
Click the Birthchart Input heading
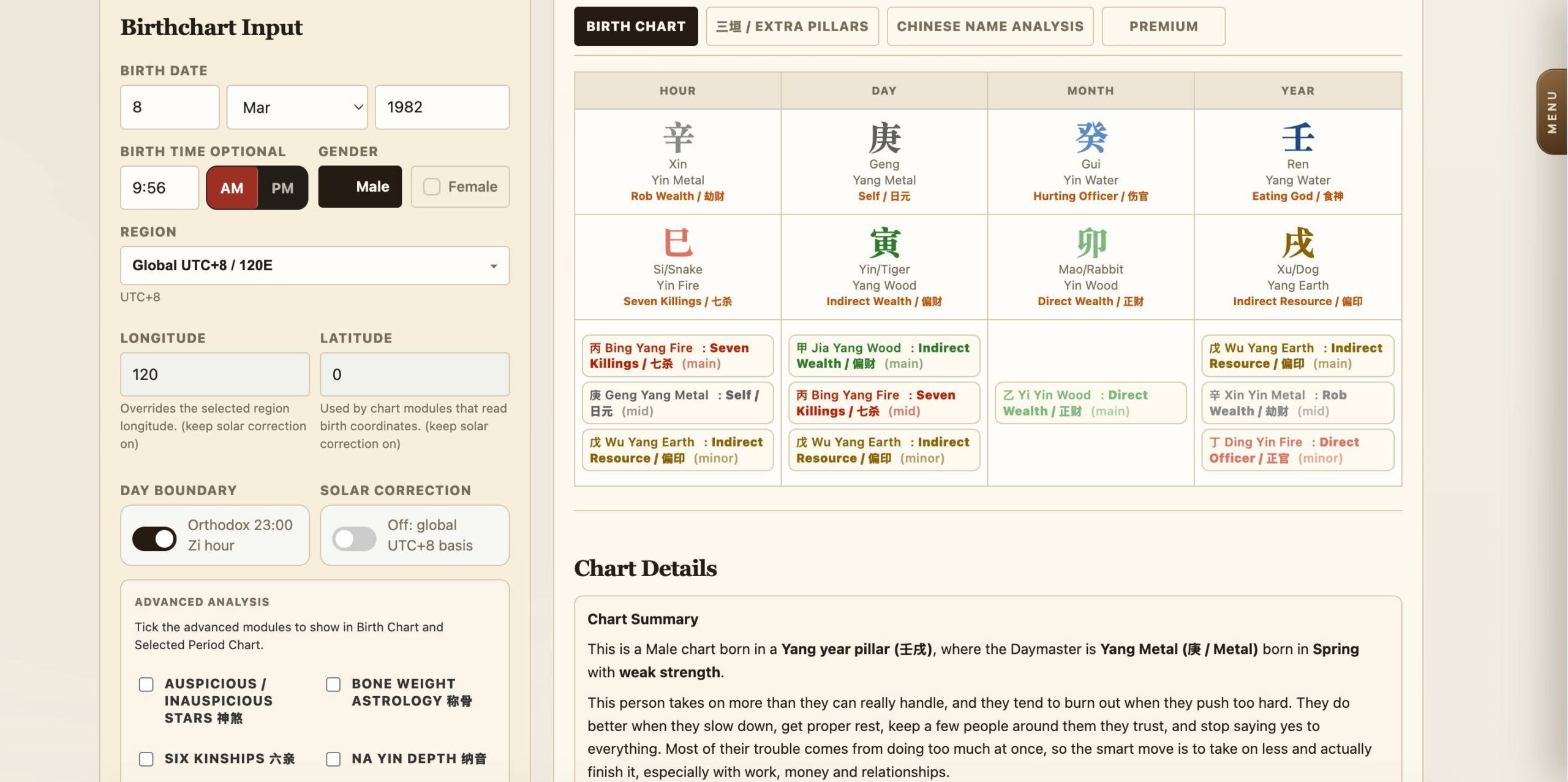click(211, 27)
